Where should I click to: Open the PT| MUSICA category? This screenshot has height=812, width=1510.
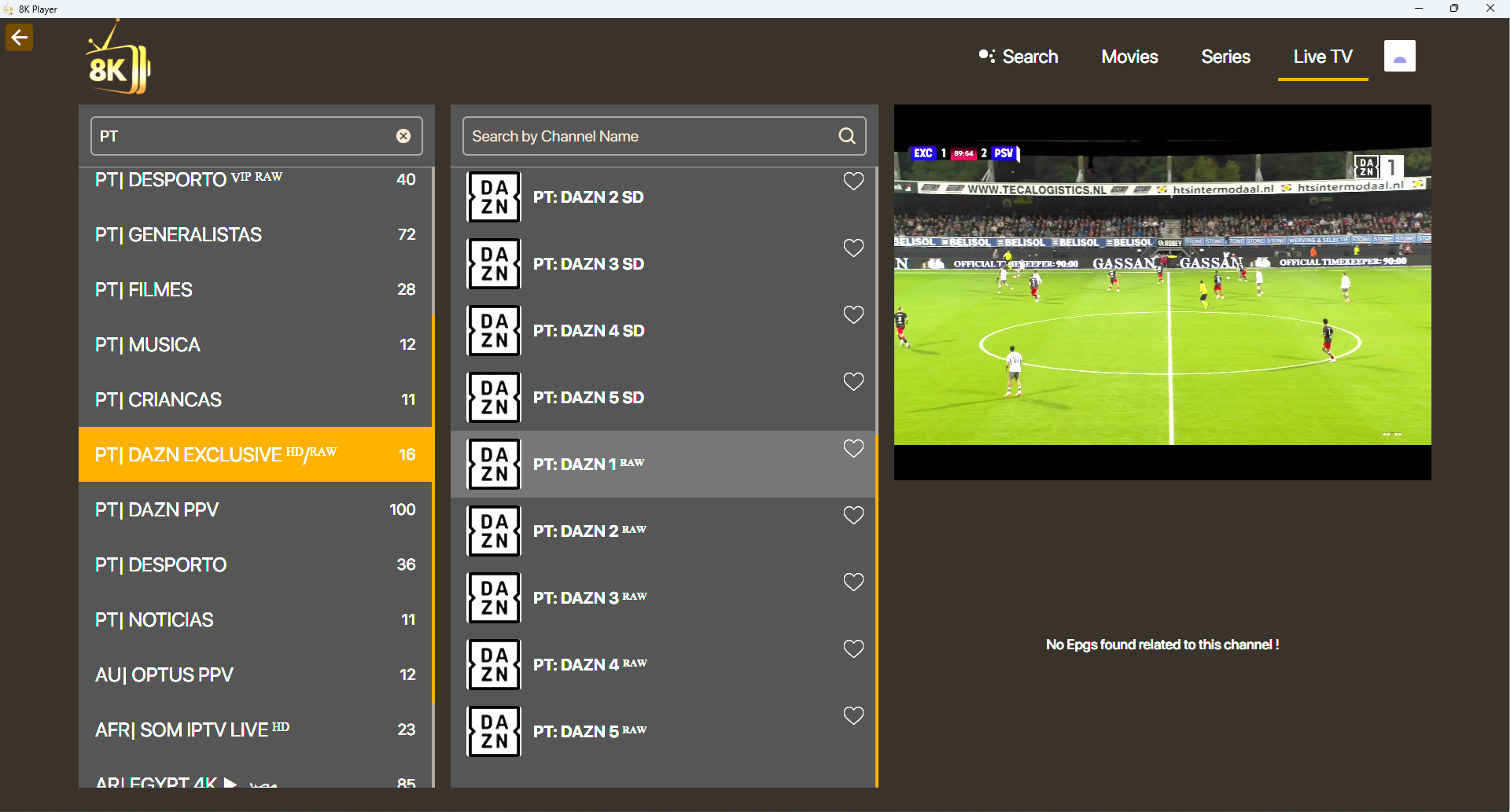pyautogui.click(x=256, y=344)
